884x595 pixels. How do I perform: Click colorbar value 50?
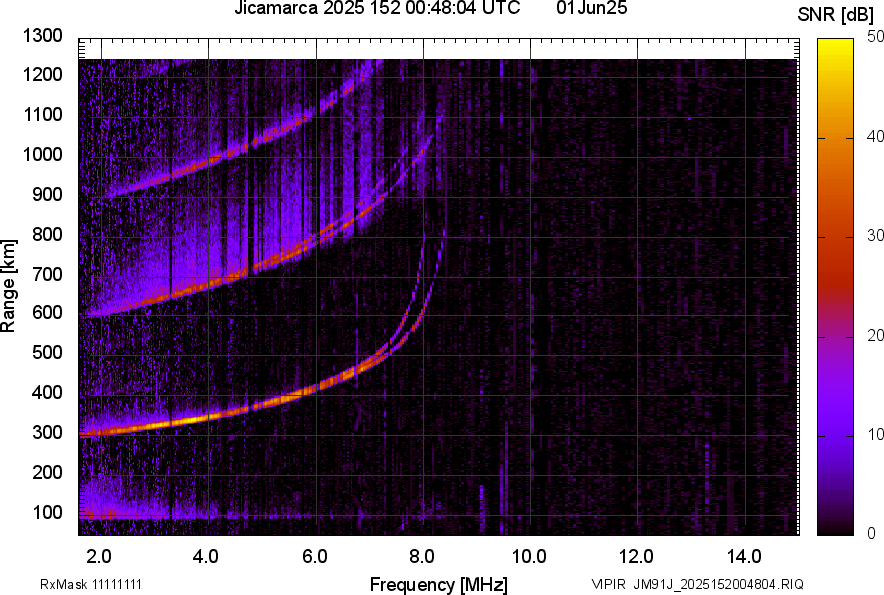[875, 37]
